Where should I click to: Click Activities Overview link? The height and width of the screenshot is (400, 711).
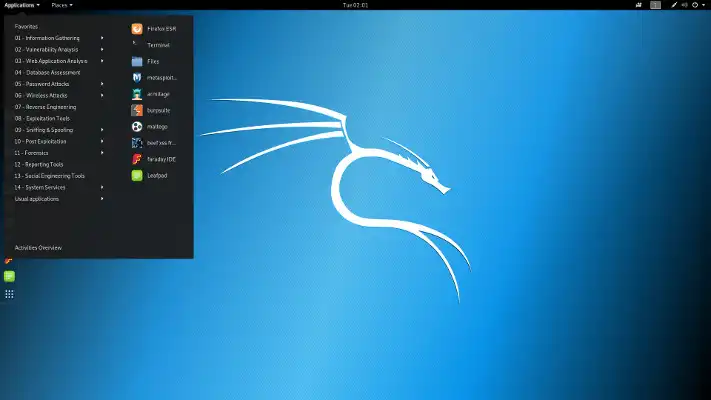38,247
